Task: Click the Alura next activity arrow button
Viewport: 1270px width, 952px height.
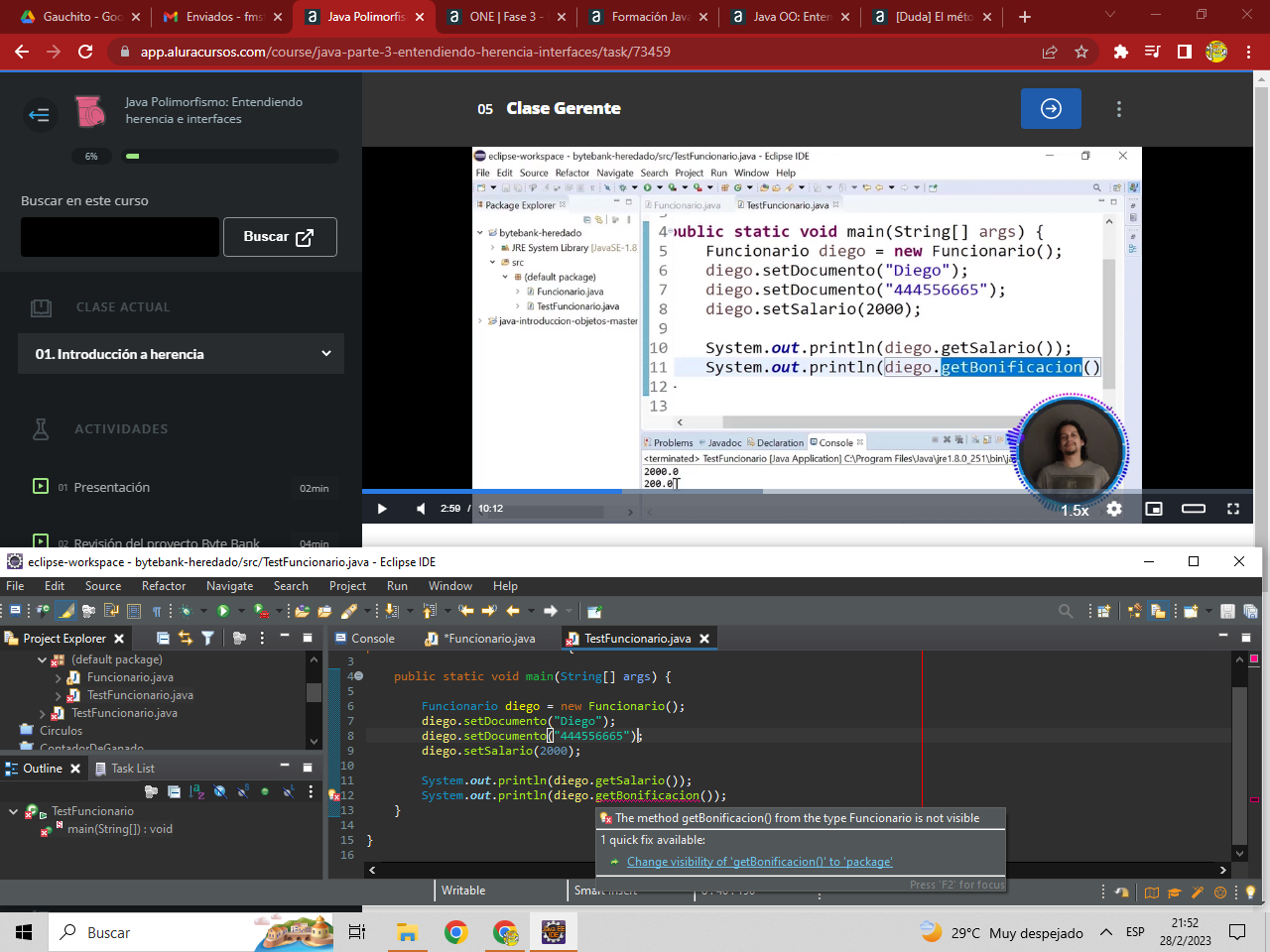Action: click(1051, 108)
